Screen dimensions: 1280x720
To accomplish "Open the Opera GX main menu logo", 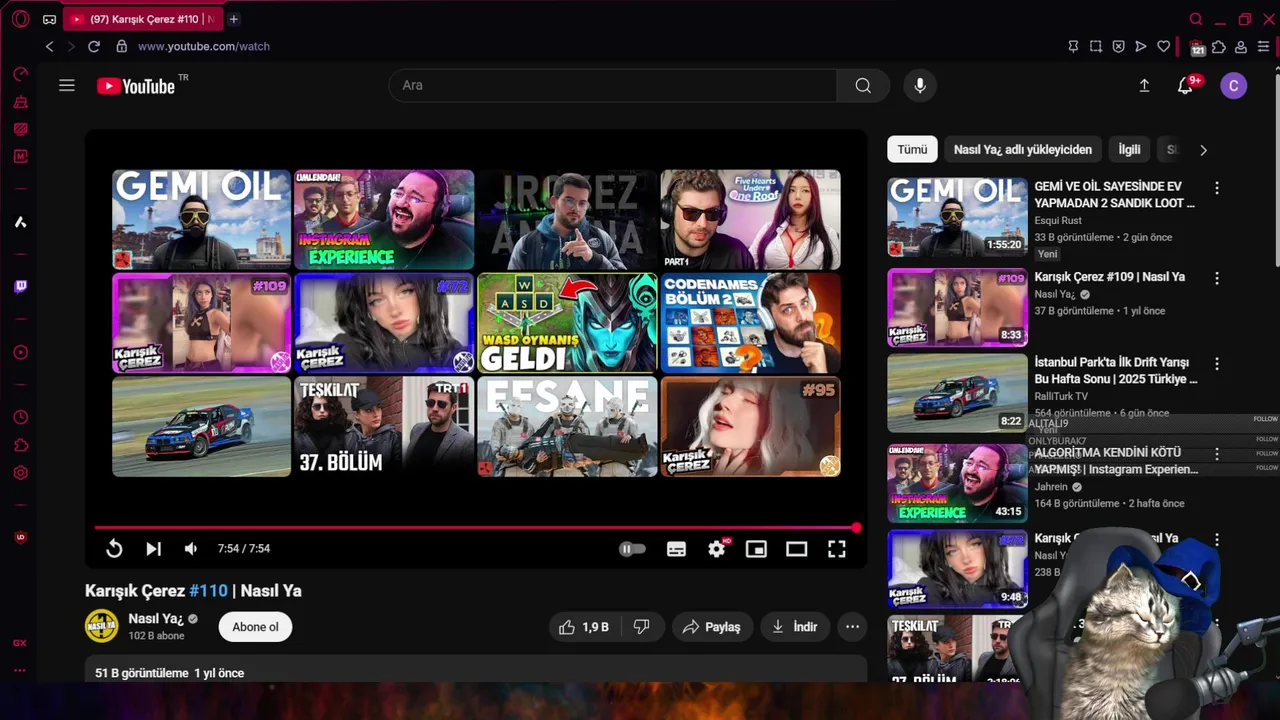I will coord(20,19).
